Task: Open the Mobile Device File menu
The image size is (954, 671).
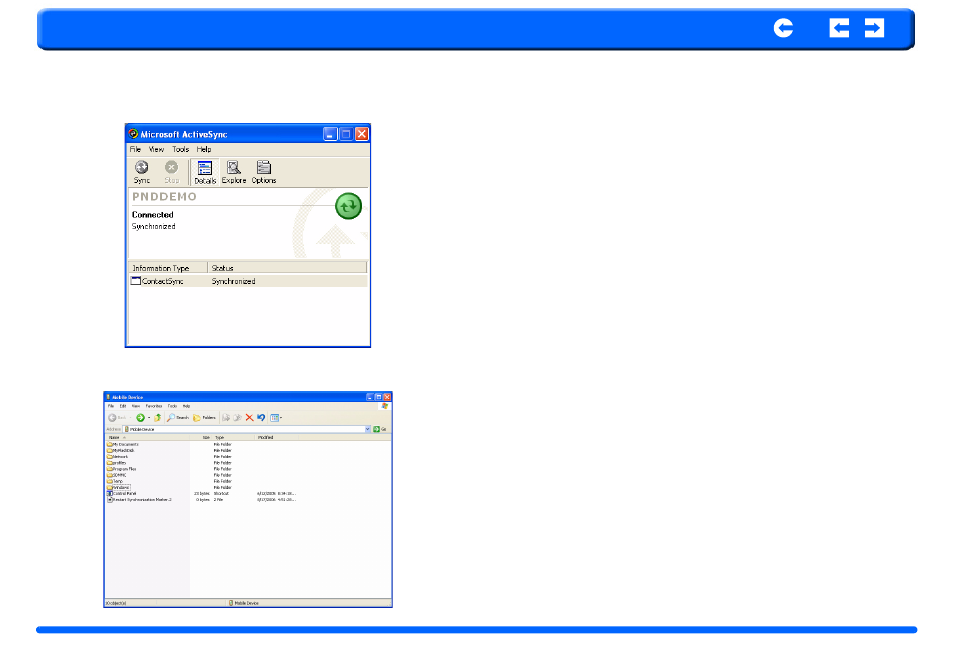Action: 111,406
